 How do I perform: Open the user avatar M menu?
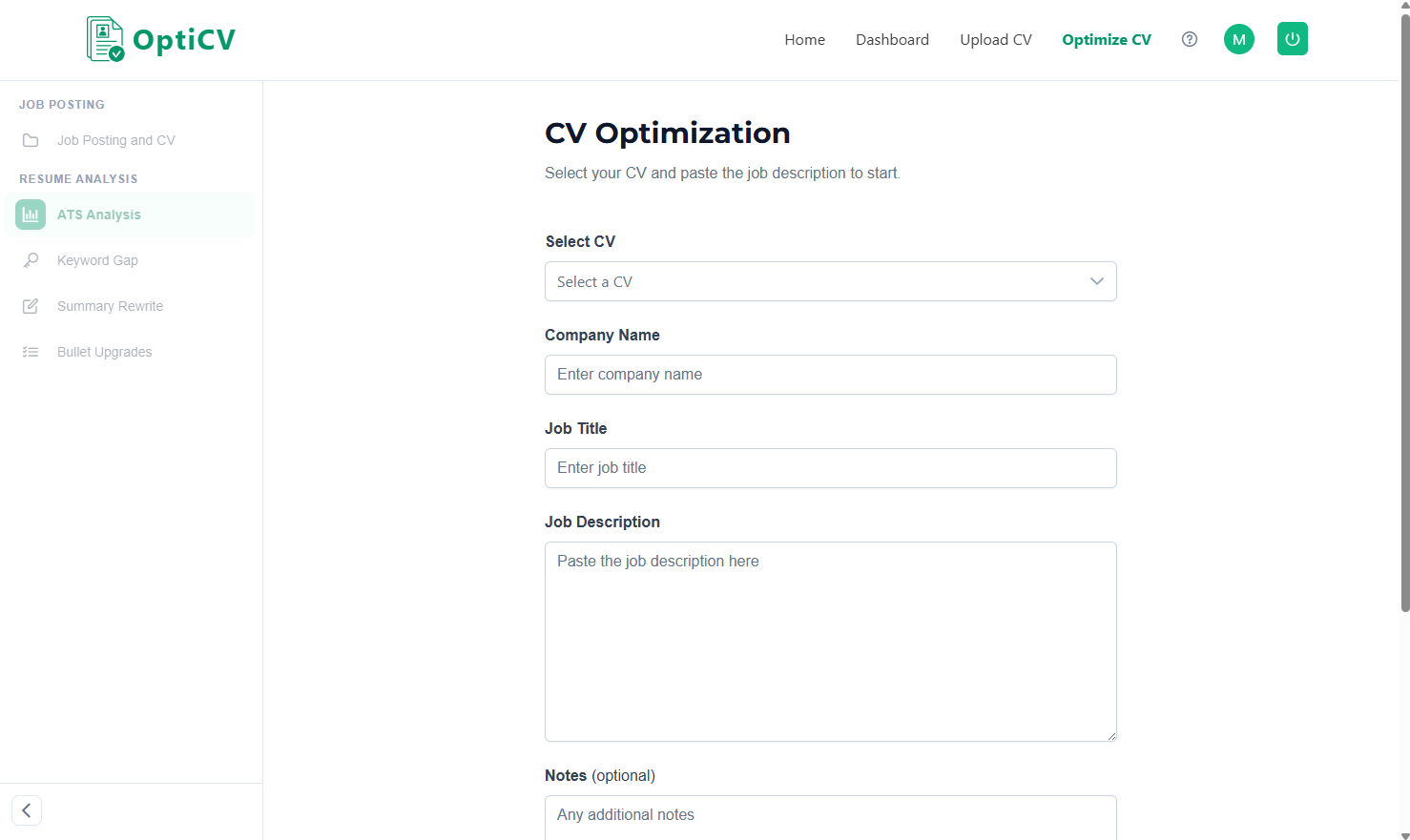click(1239, 39)
